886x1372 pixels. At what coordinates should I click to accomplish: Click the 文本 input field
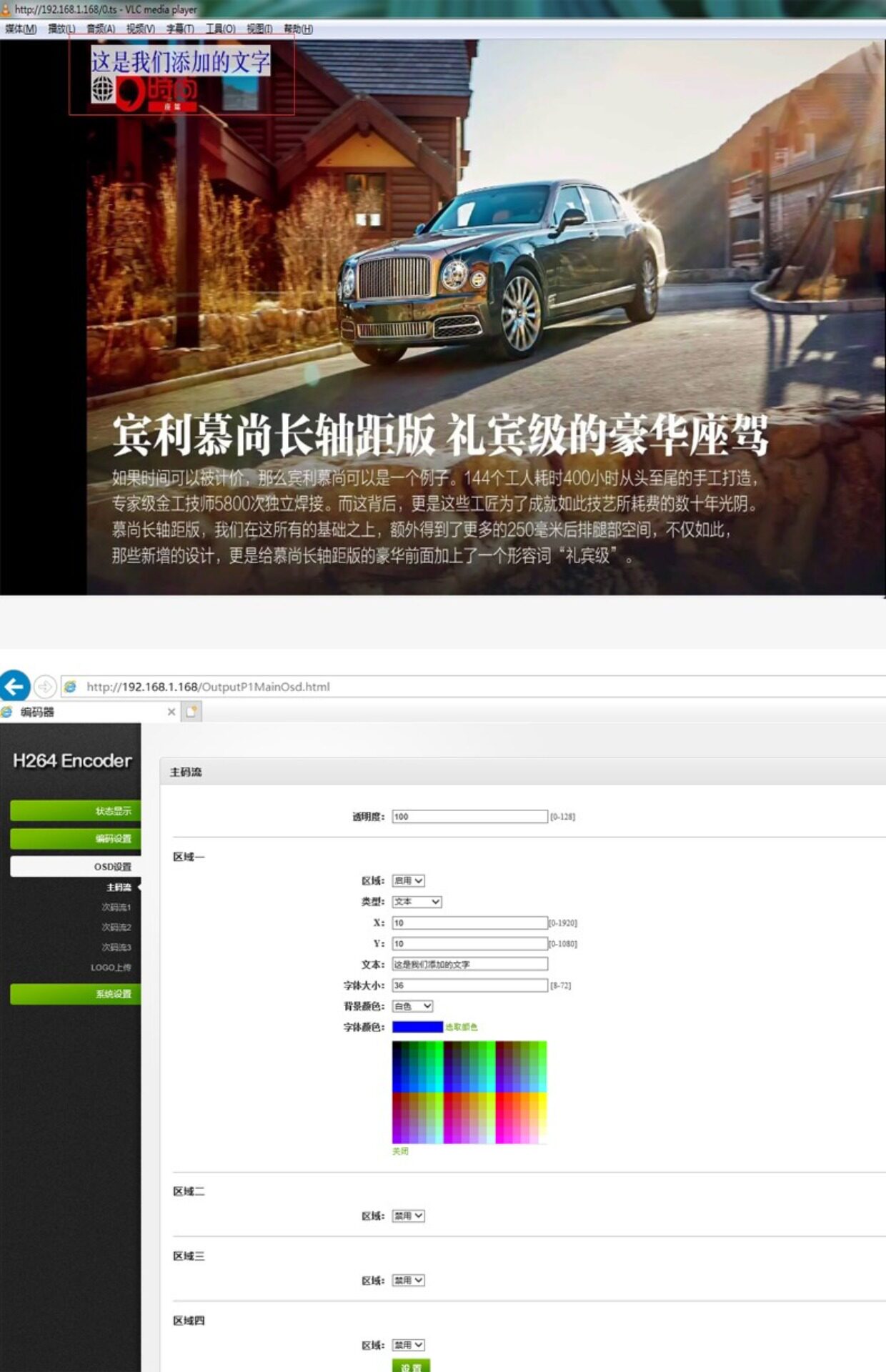point(470,964)
